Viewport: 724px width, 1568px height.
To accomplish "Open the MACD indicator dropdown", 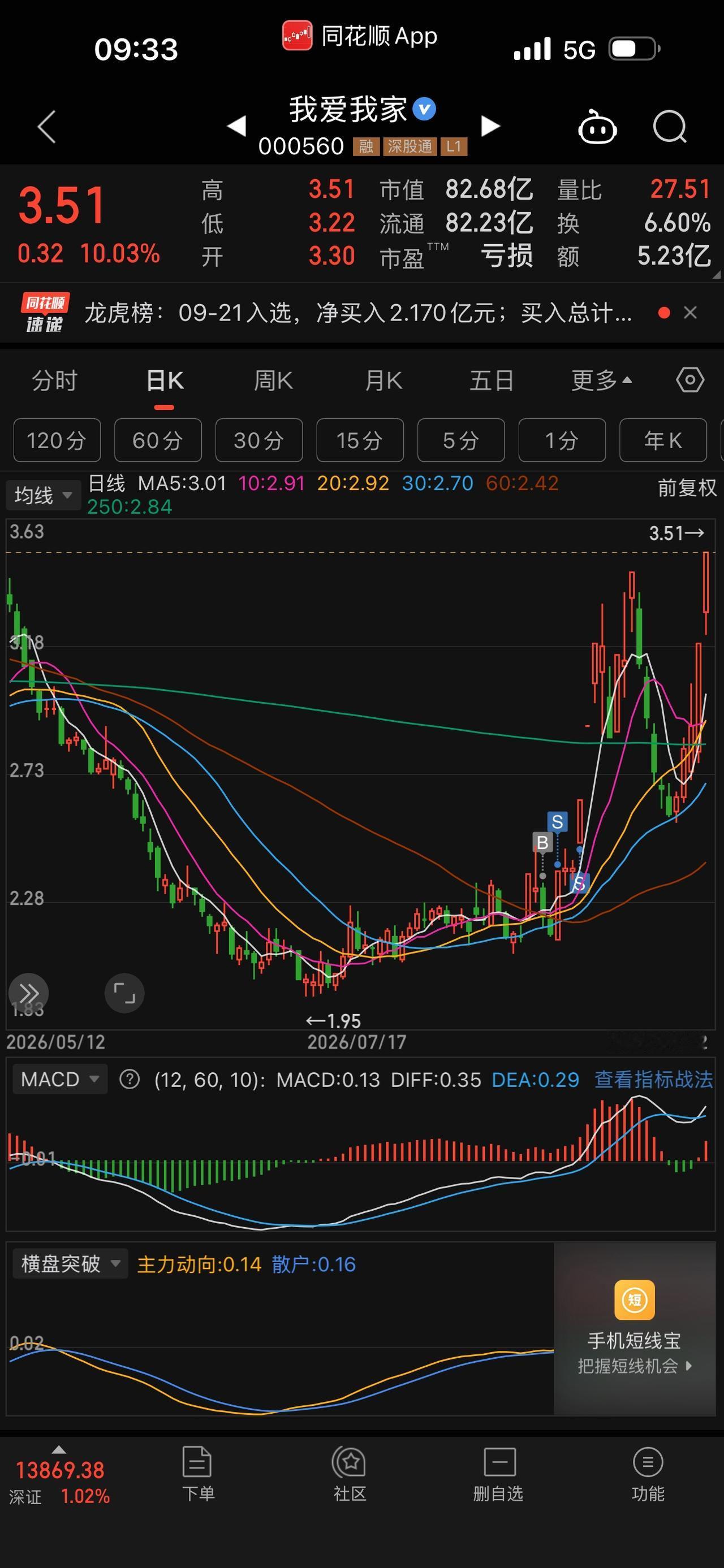I will 60,1079.
